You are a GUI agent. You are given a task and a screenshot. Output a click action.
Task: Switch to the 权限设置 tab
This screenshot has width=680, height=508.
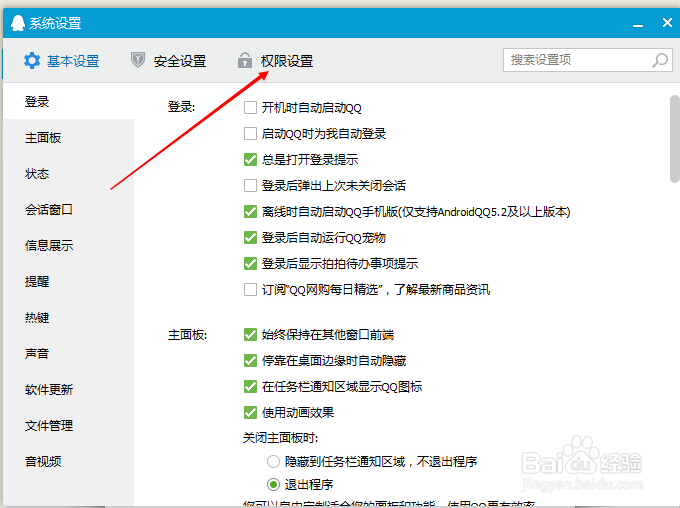(276, 61)
